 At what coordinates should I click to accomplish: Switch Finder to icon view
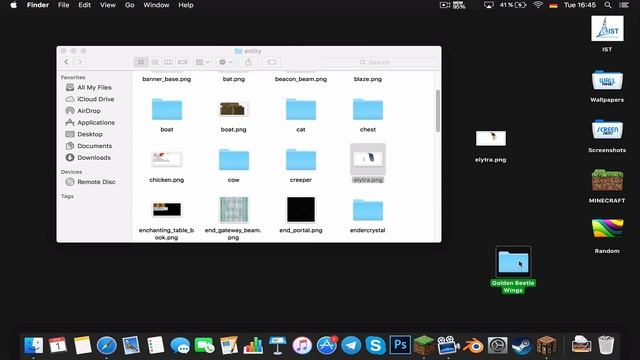pyautogui.click(x=141, y=62)
